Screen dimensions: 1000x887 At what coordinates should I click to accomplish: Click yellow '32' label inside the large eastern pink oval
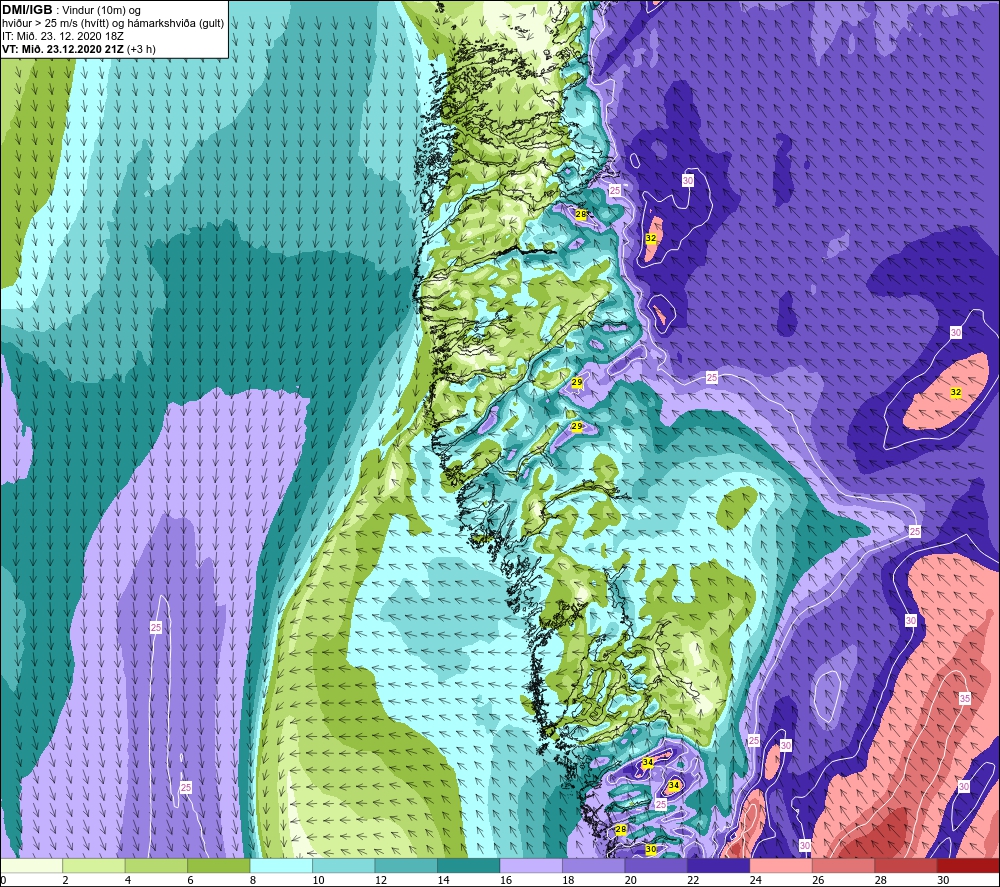tap(955, 392)
